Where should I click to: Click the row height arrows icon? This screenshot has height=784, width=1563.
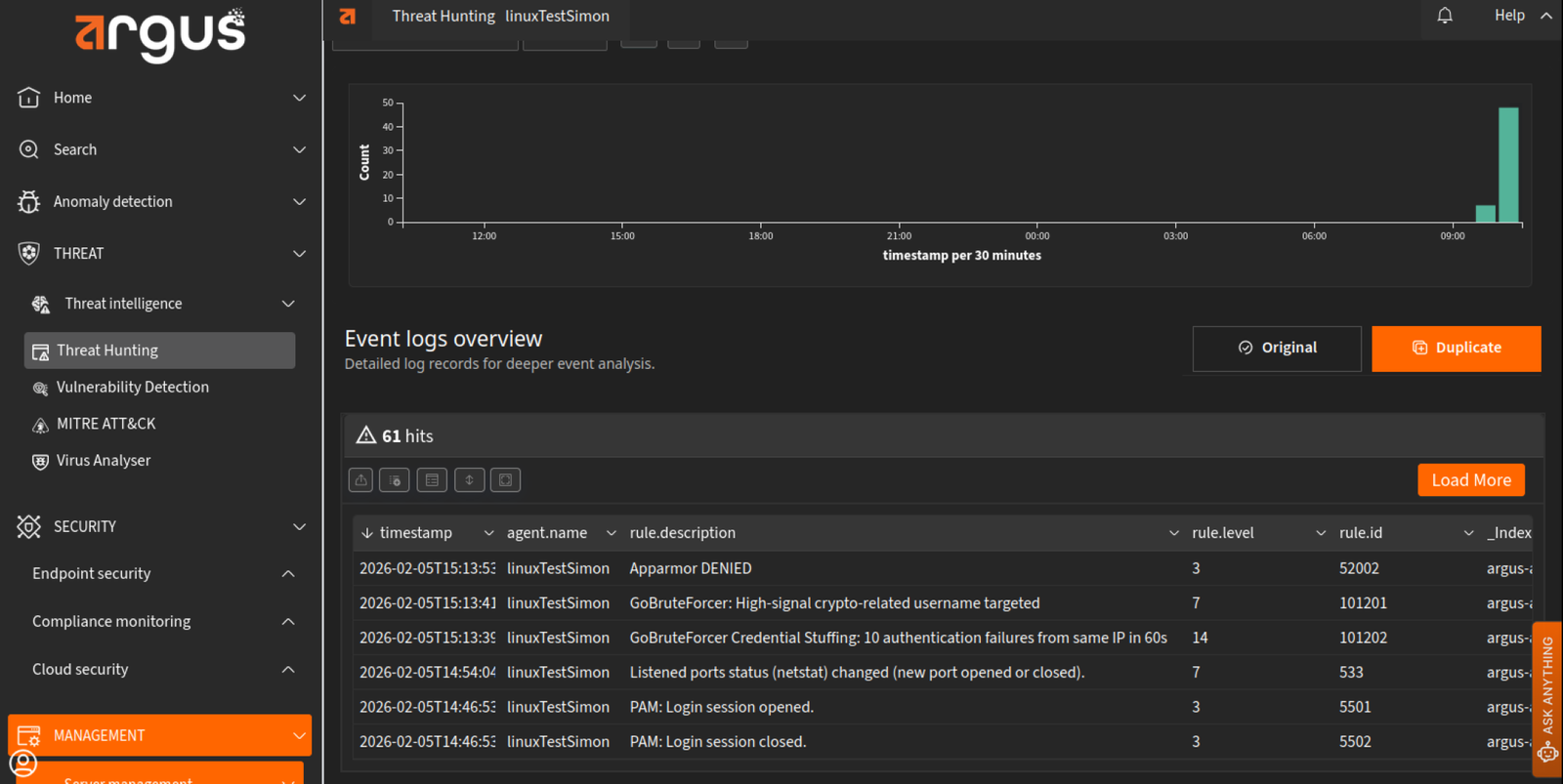(469, 480)
